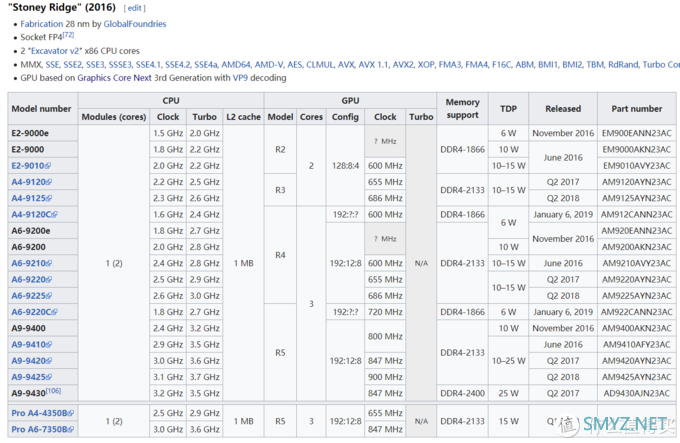Select the 25 W TDP cell
The image size is (680, 443).
[508, 394]
